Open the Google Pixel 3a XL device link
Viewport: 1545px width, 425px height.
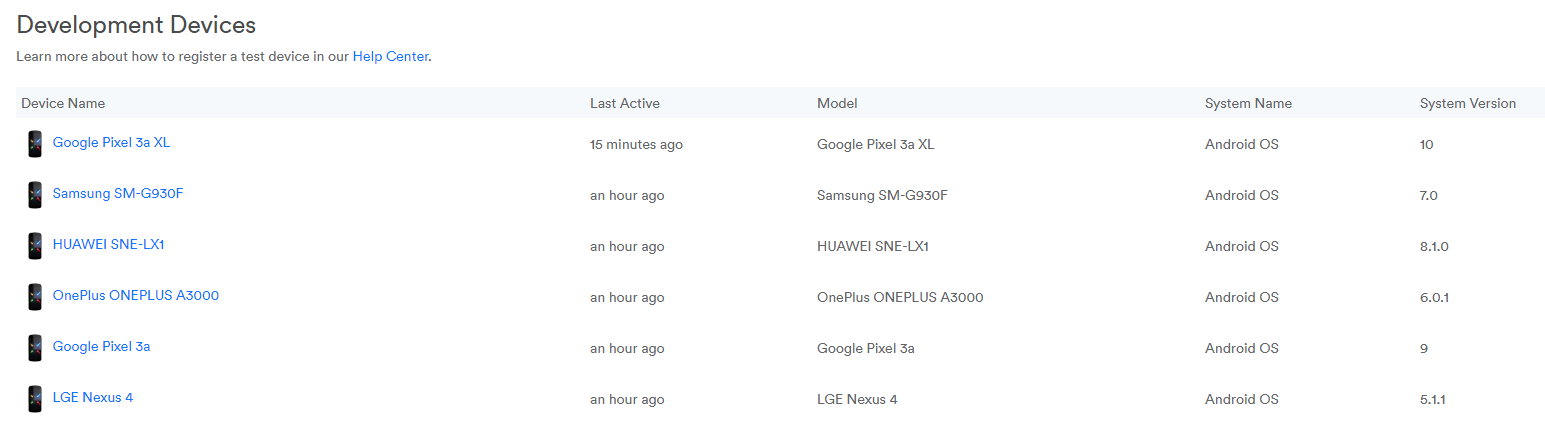coord(111,142)
